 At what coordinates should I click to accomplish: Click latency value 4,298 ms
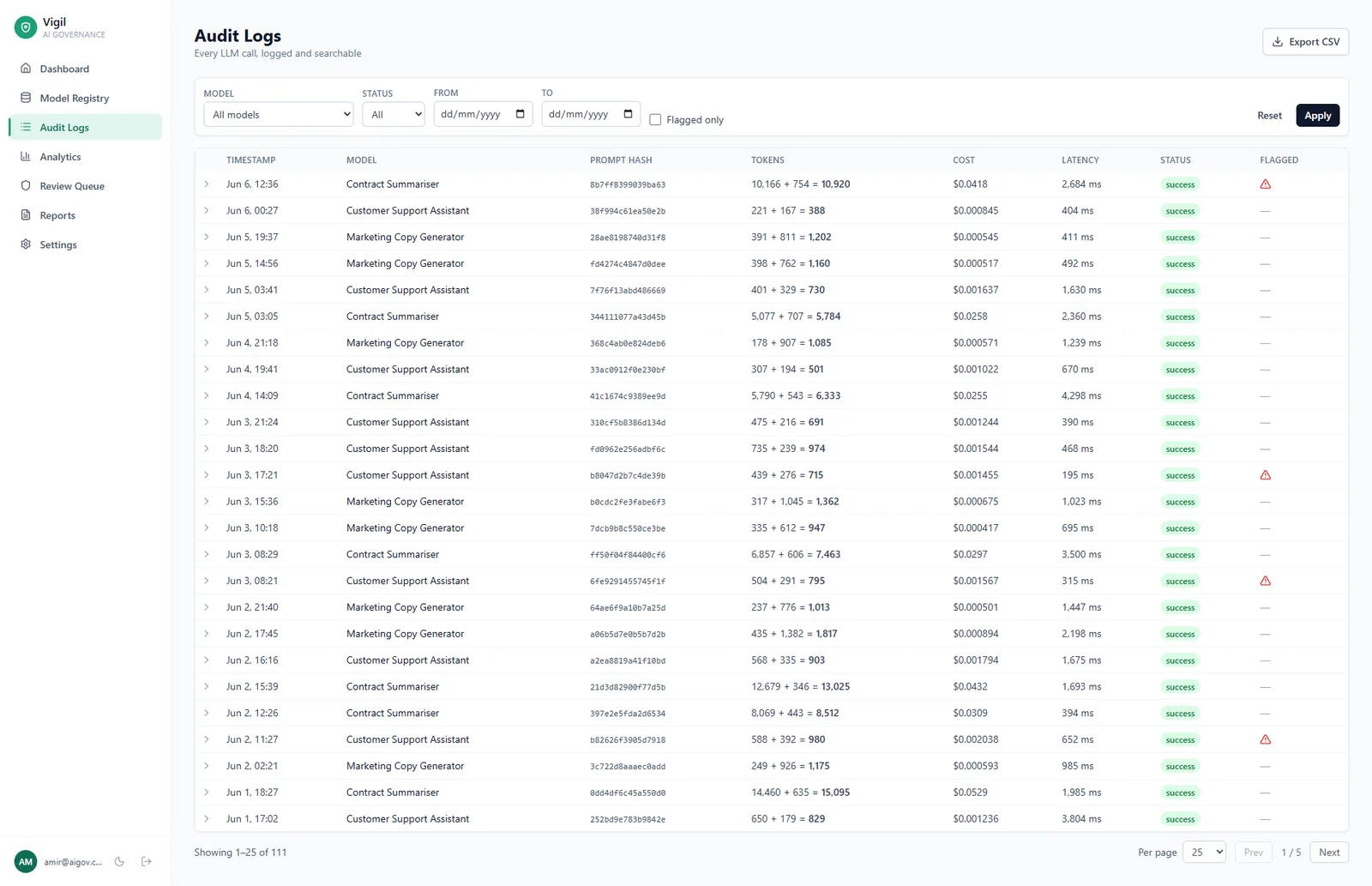coord(1081,395)
